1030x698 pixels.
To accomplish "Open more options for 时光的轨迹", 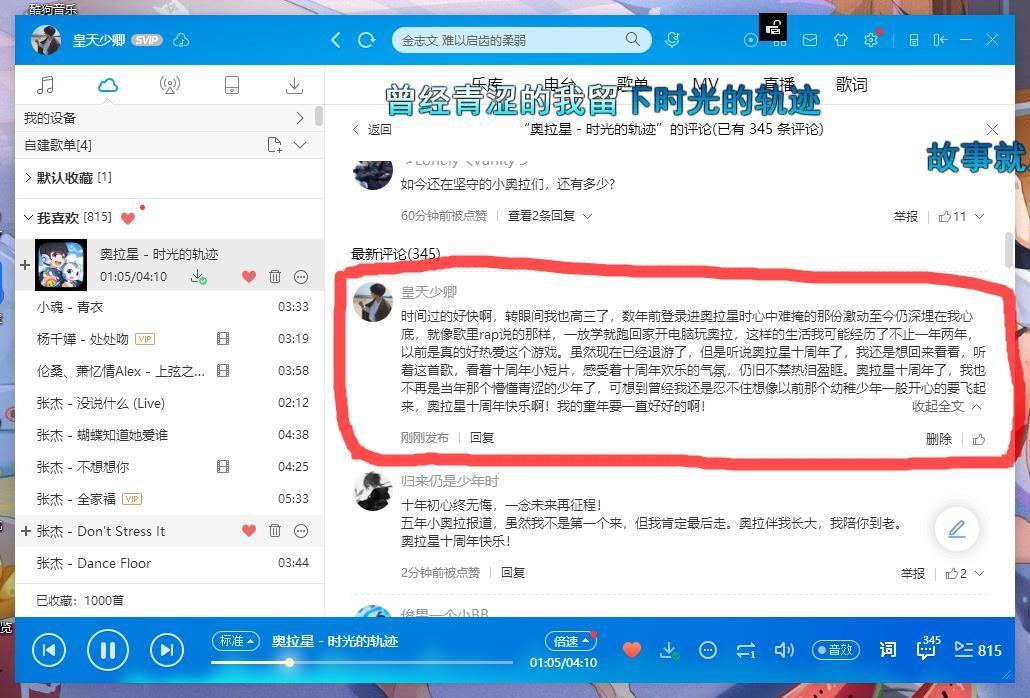I will 301,276.
